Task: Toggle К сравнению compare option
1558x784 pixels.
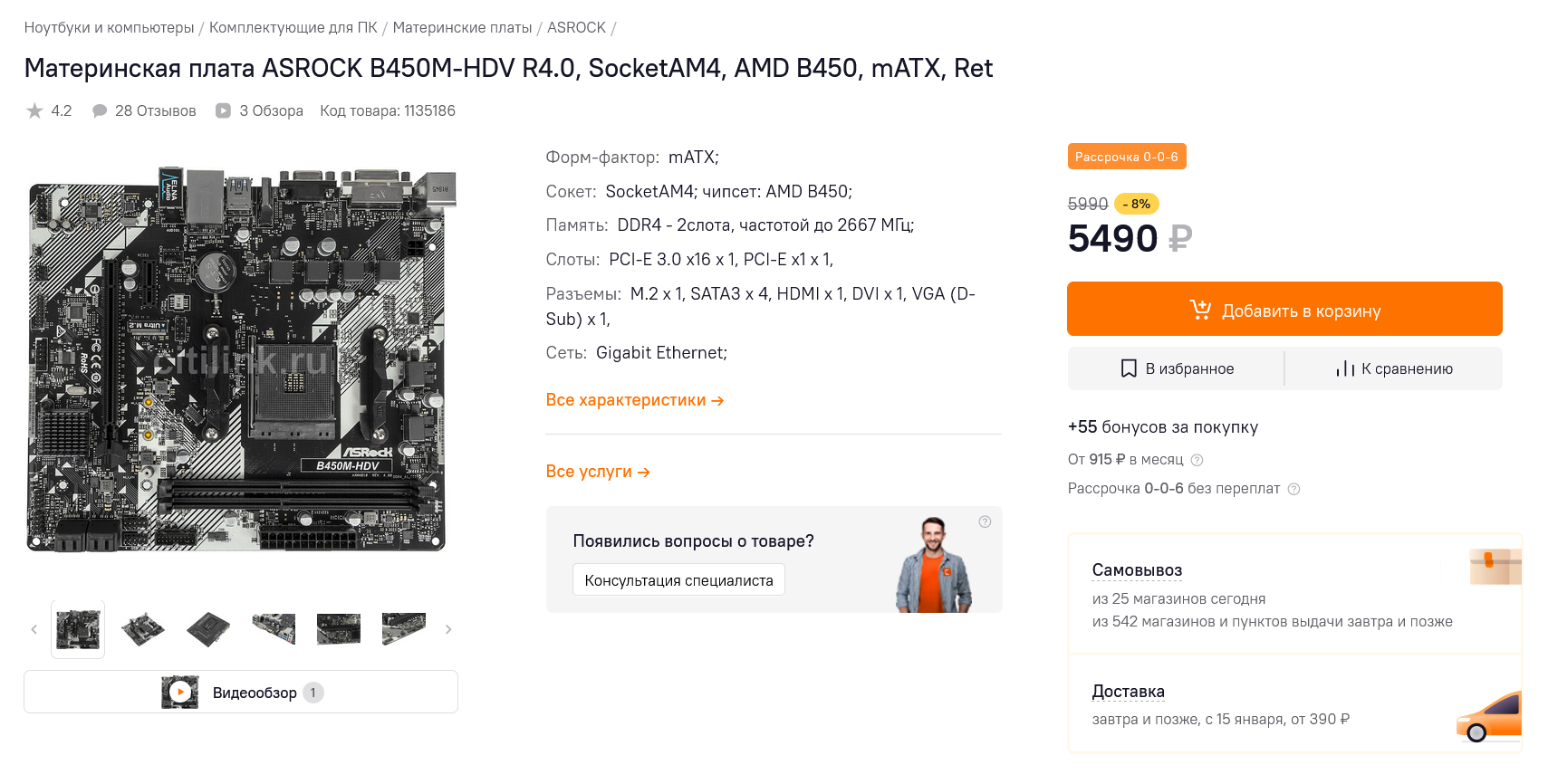Action: pyautogui.click(x=1394, y=368)
